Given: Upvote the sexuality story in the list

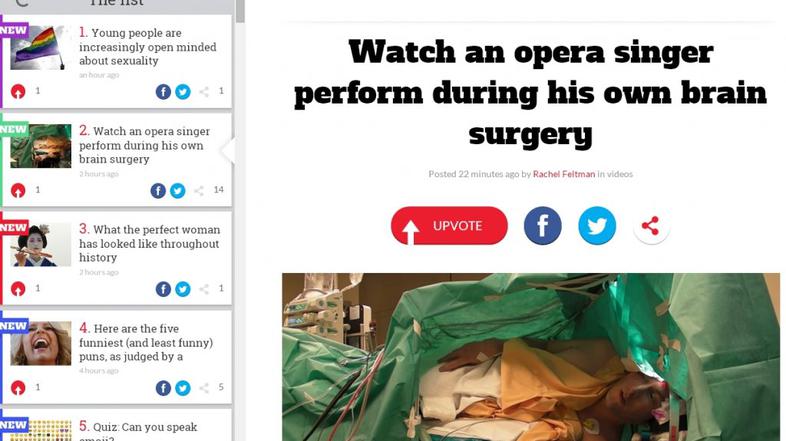Looking at the screenshot, I should 18,91.
